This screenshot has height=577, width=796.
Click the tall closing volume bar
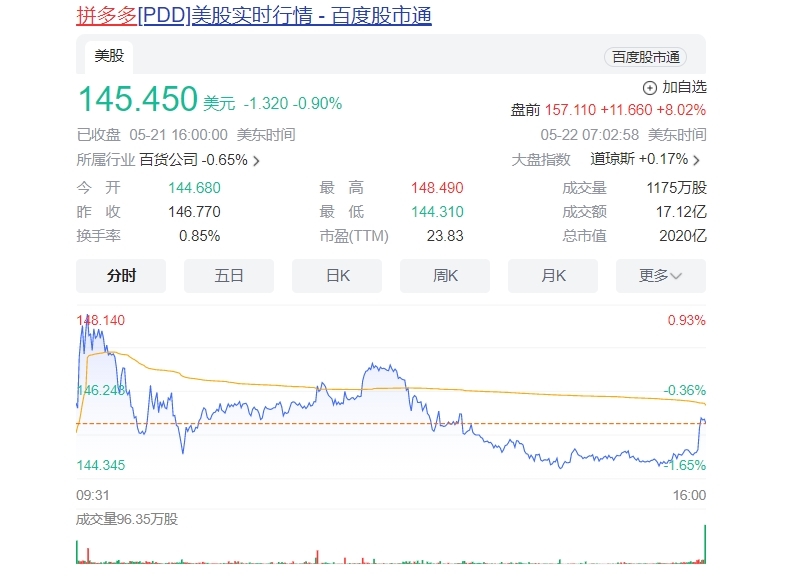[x=705, y=544]
